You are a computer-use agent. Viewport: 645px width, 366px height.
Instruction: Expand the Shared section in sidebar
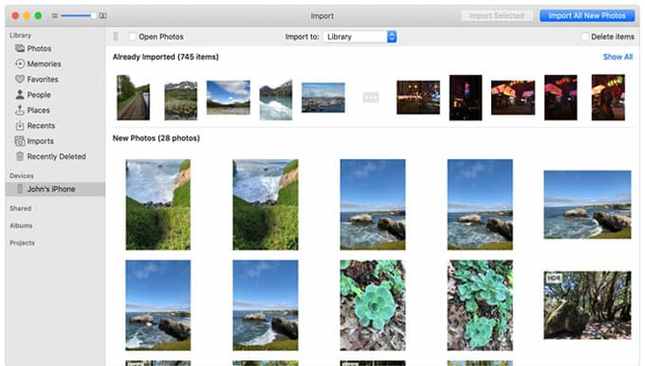coord(21,208)
